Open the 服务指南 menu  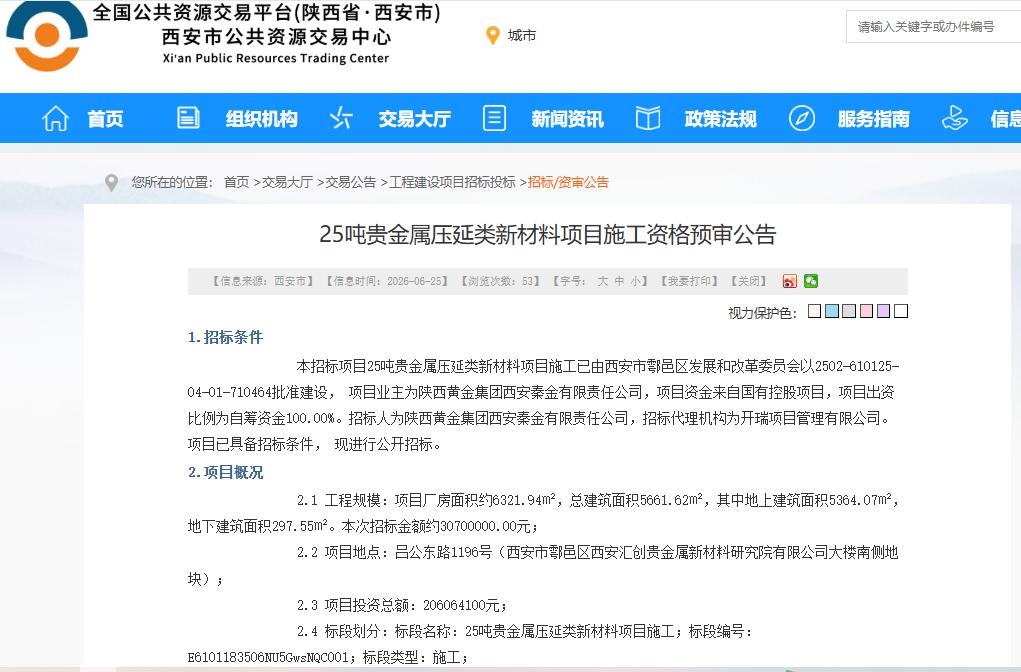pyautogui.click(x=873, y=119)
